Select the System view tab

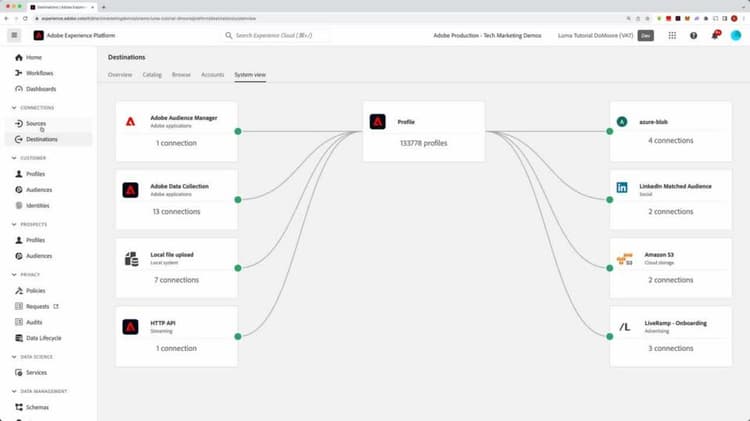pos(250,75)
